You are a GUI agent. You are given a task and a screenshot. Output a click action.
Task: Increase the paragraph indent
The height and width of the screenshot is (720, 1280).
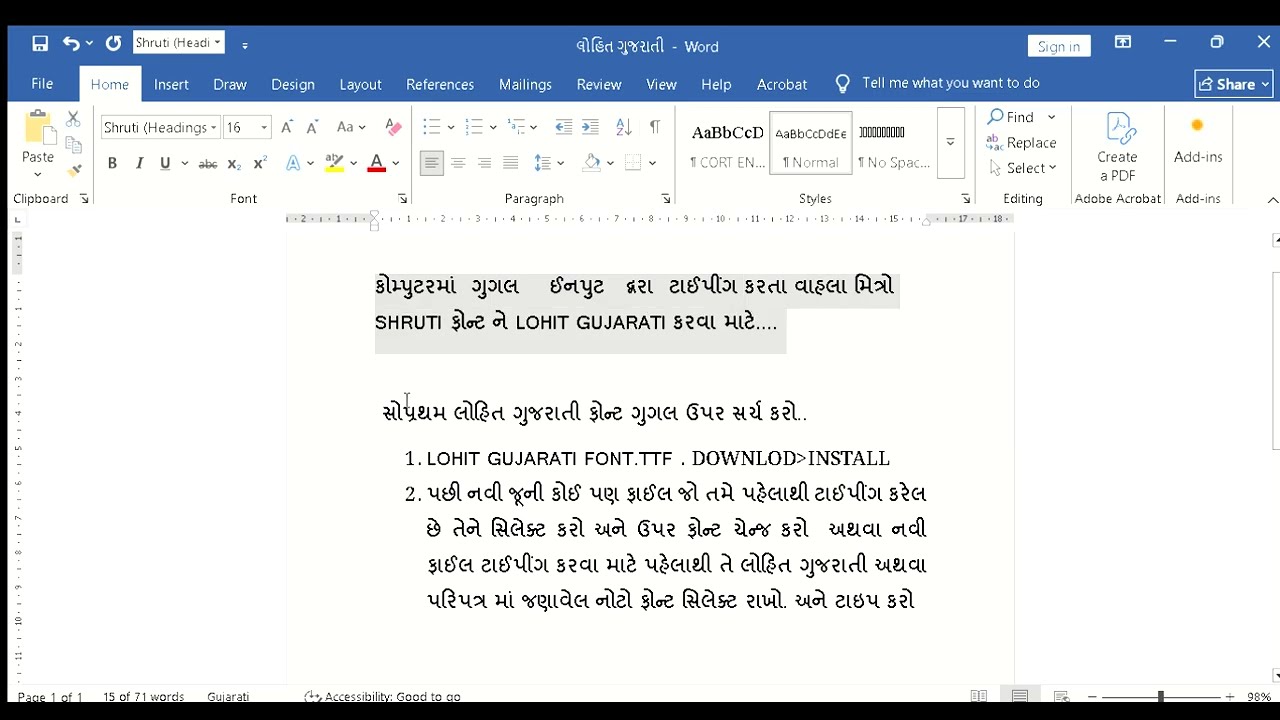pos(590,127)
